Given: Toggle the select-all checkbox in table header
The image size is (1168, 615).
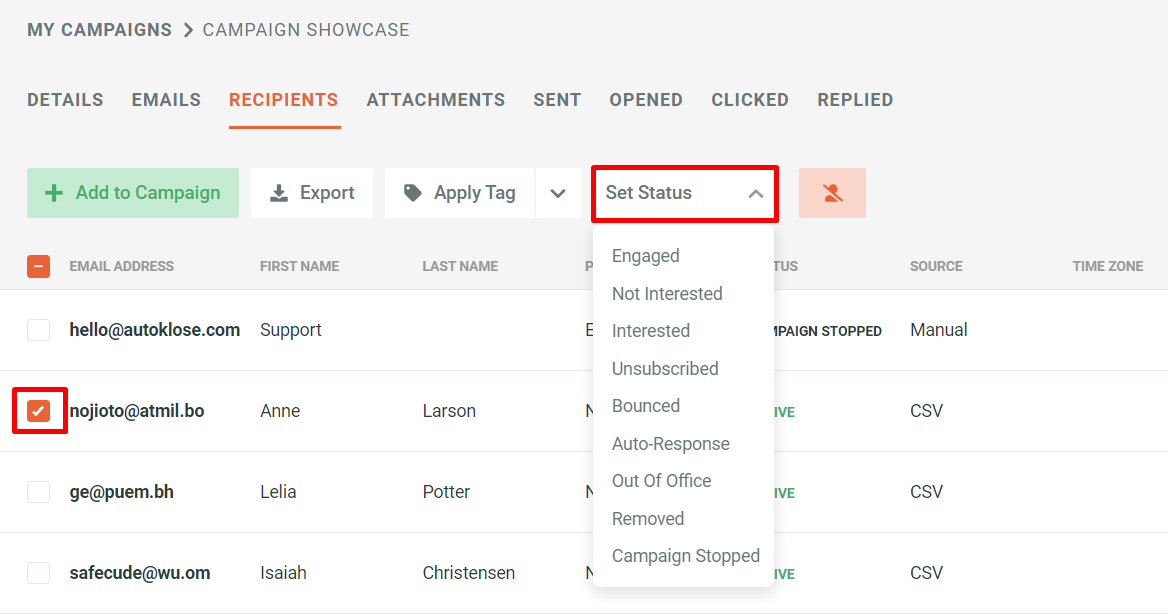Looking at the screenshot, I should (39, 267).
